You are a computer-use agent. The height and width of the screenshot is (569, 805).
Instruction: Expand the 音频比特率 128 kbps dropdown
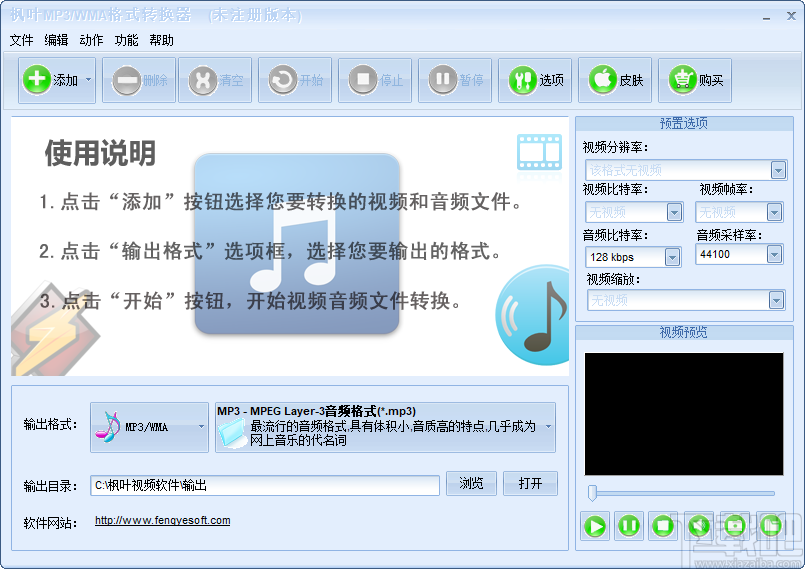672,257
